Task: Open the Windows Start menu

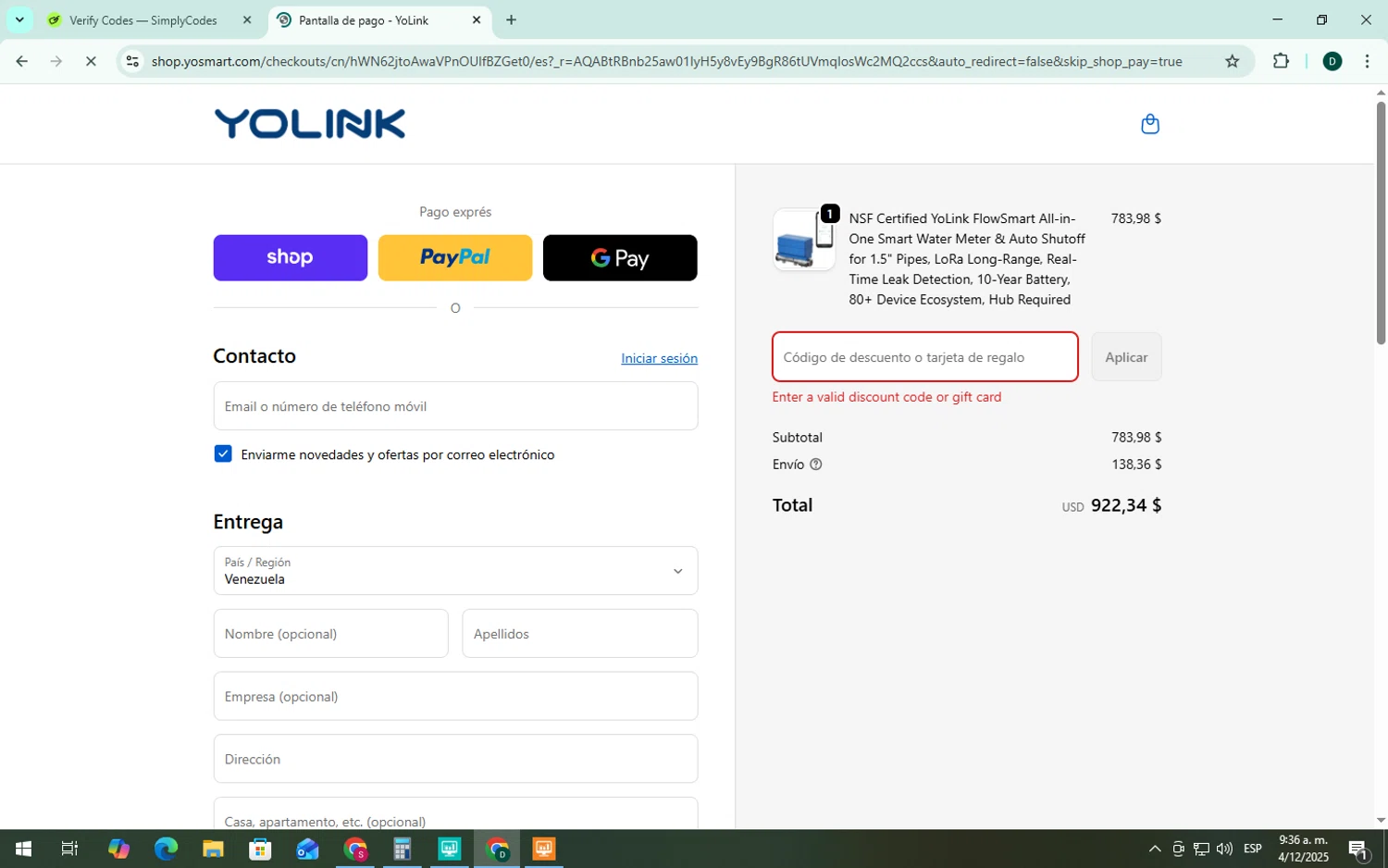Action: pos(23,849)
